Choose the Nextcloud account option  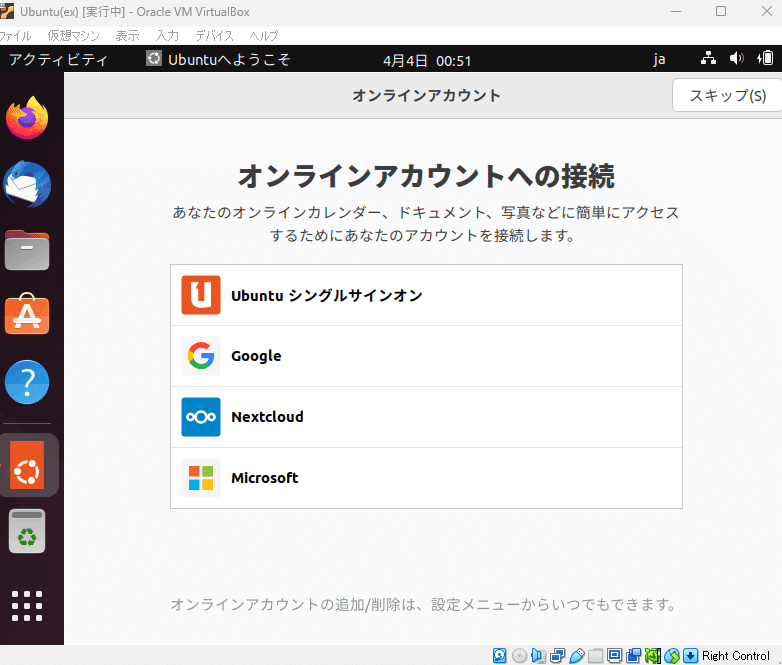(426, 417)
